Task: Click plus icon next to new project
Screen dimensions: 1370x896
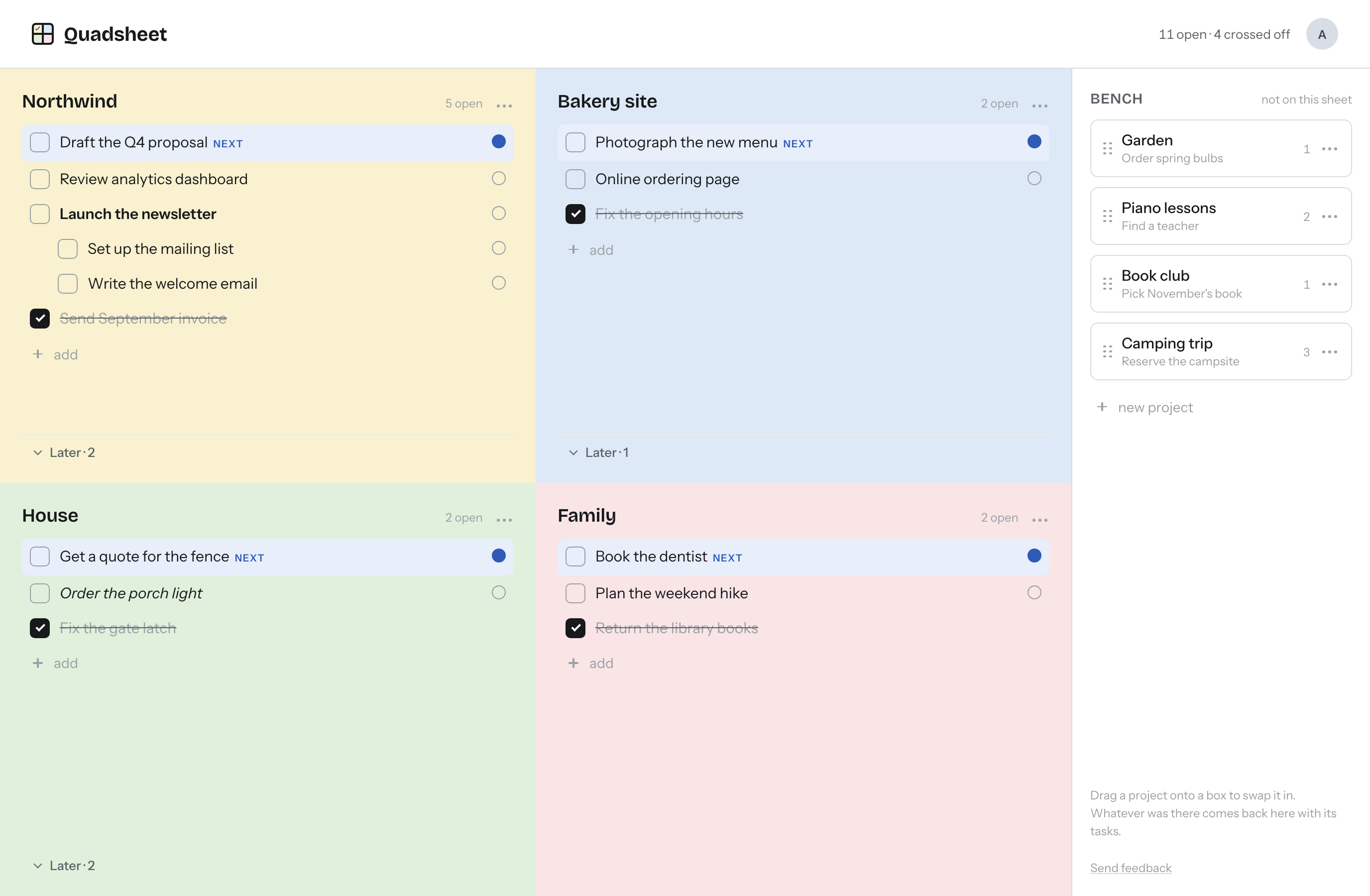Action: (1101, 407)
